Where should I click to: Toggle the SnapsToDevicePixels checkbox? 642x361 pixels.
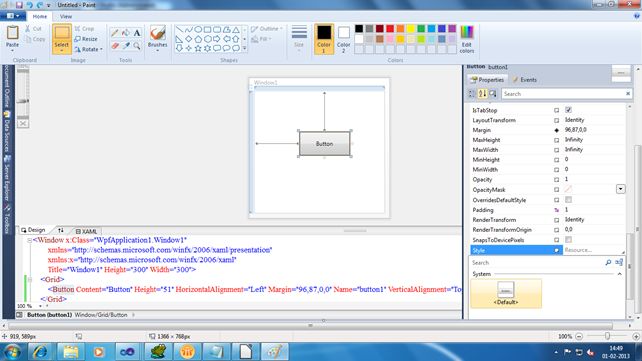tap(568, 239)
